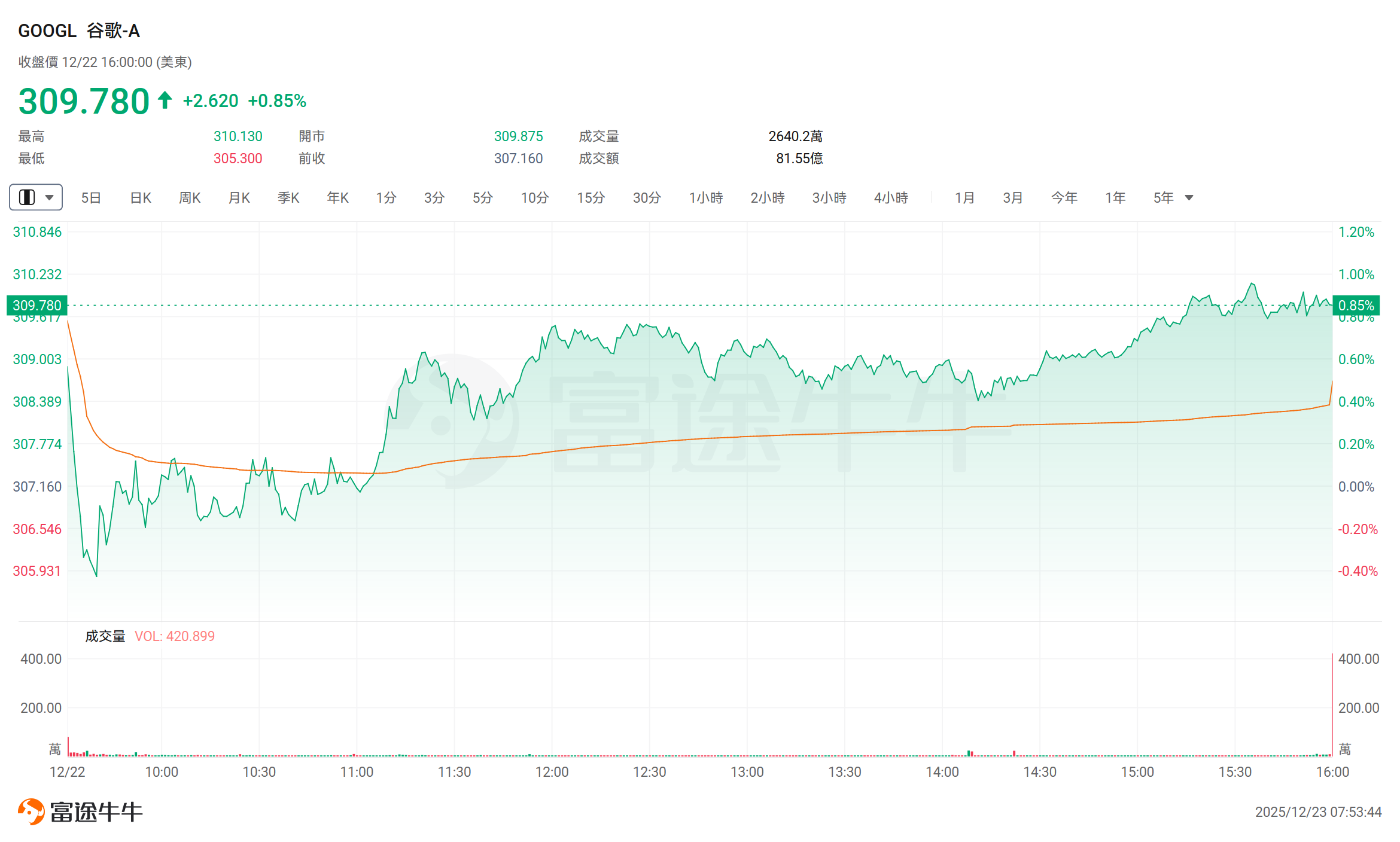
Task: Select the 1分 interval option
Action: 386,197
